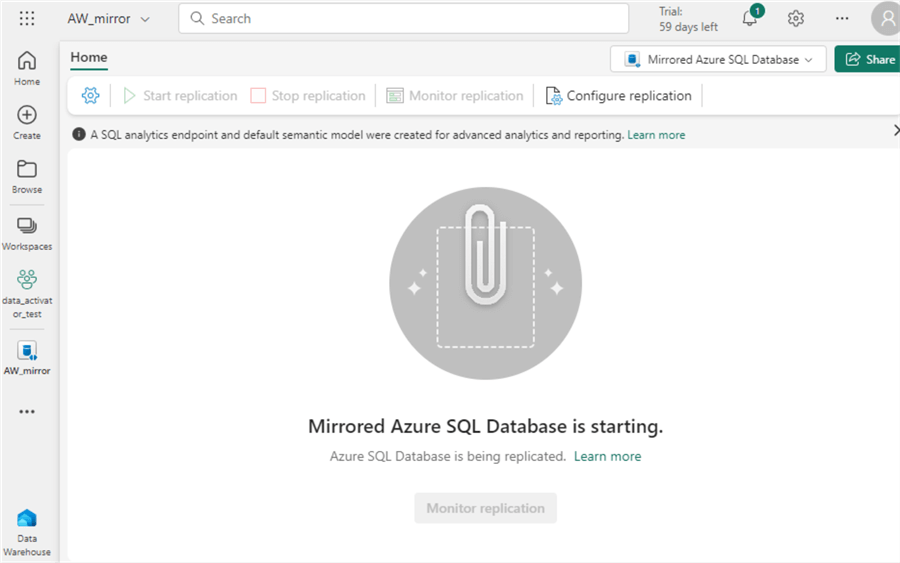
Task: Click Learn more below the starting message
Action: tap(607, 456)
